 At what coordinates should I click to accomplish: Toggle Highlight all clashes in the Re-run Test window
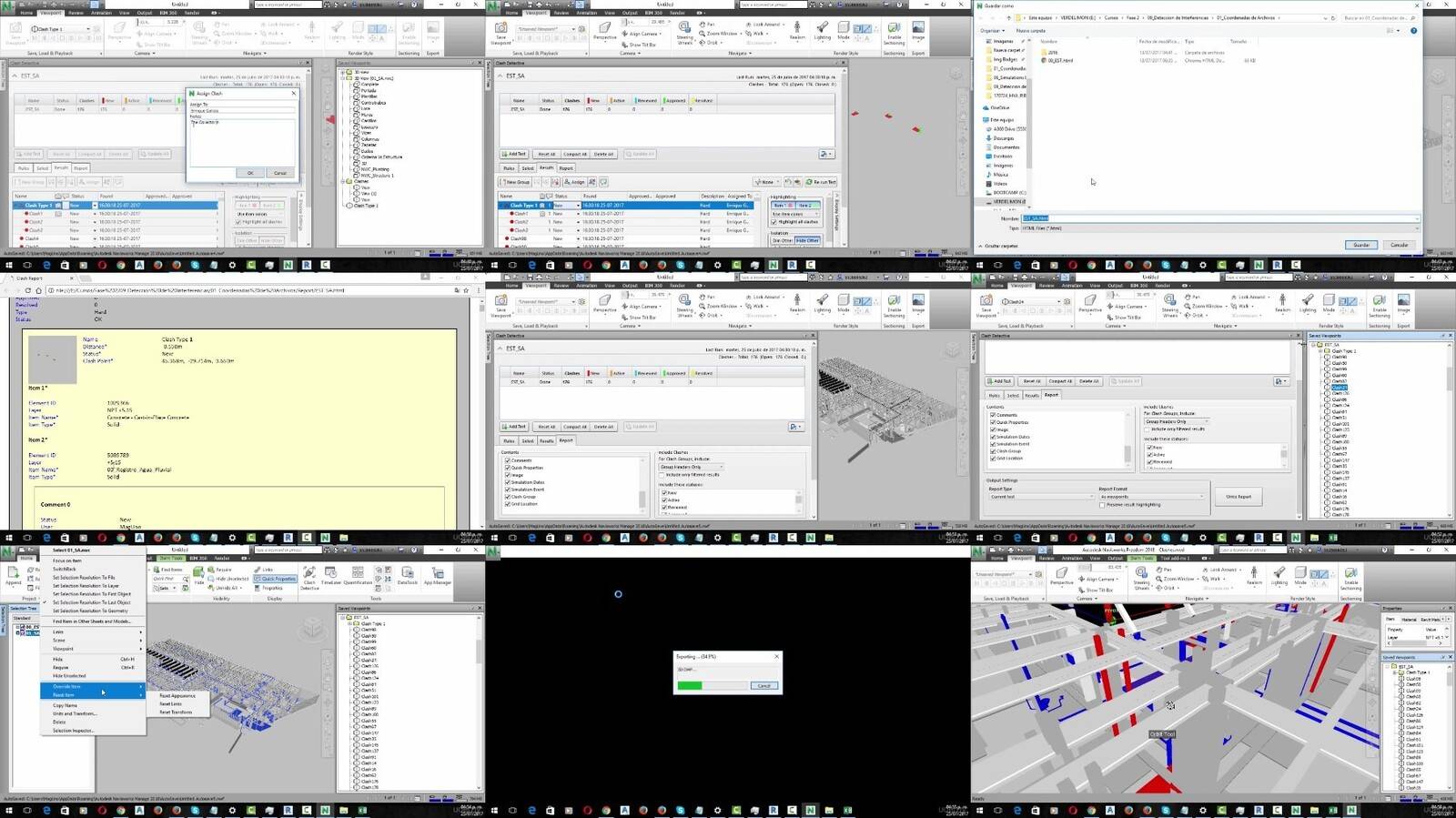[773, 222]
